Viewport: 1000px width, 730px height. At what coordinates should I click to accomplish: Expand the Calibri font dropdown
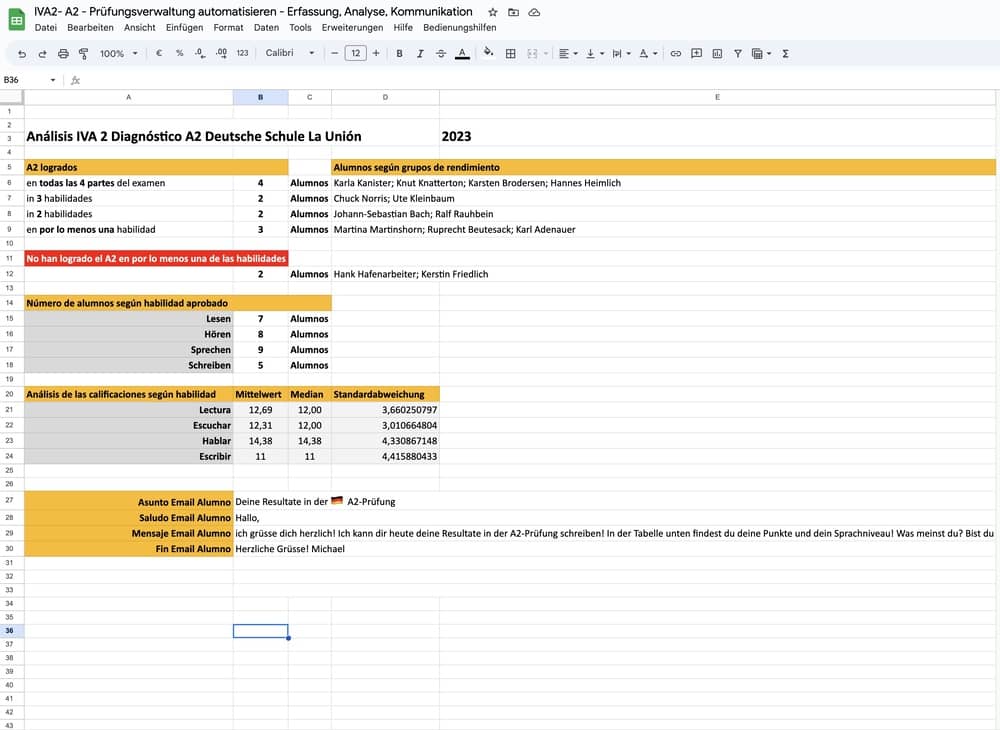coord(290,53)
